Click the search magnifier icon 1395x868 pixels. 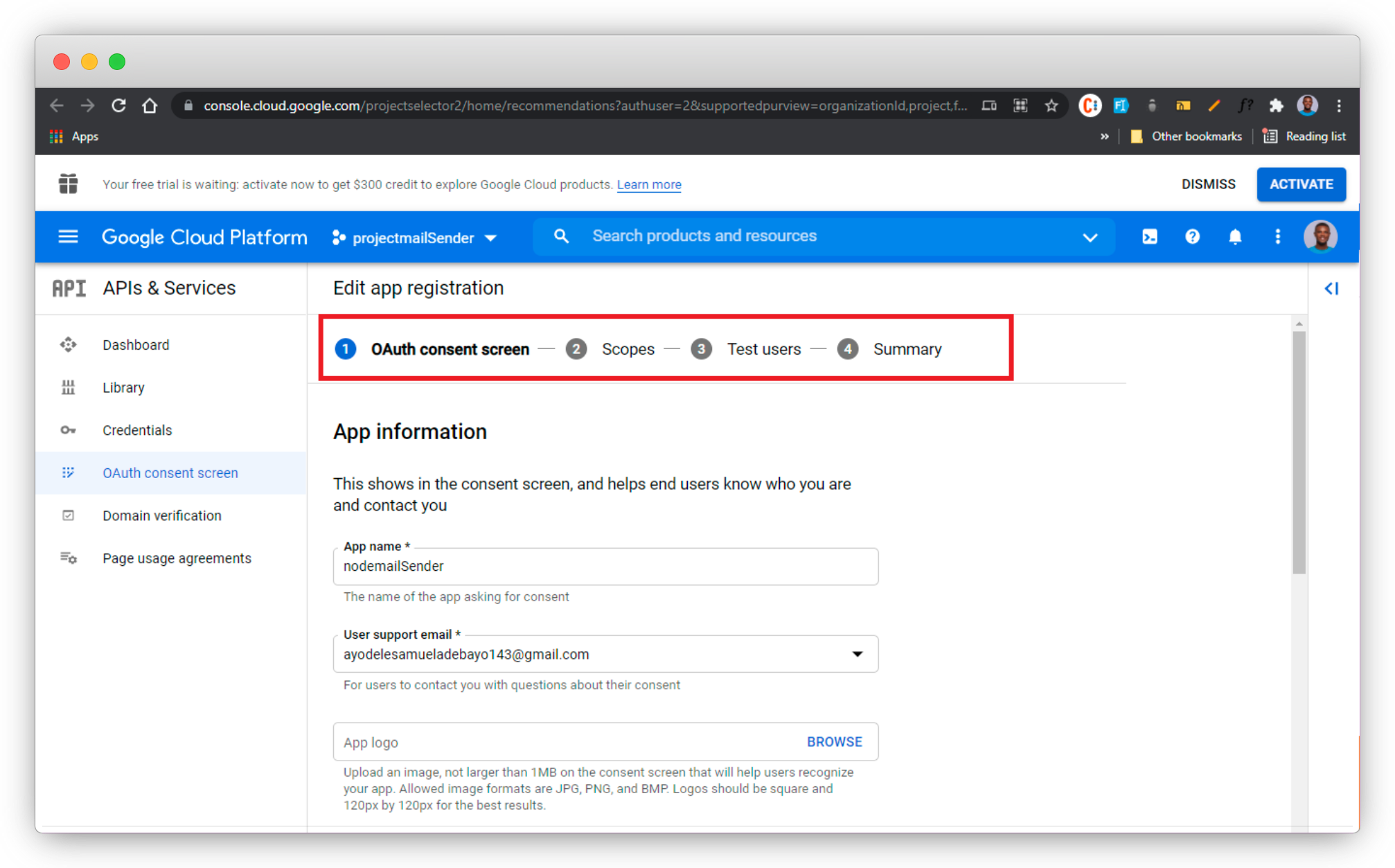[x=561, y=236]
